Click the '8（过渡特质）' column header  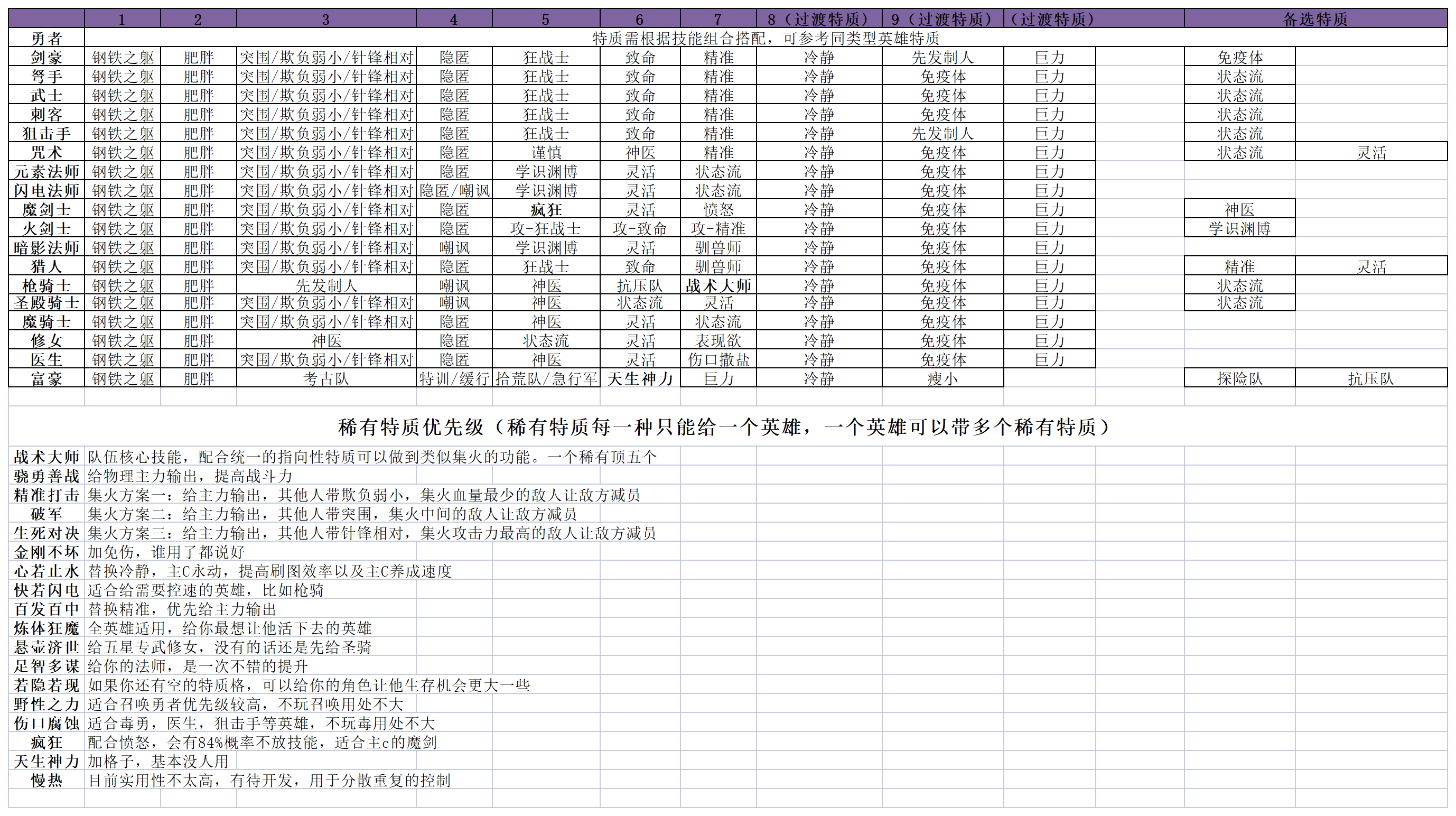point(819,18)
